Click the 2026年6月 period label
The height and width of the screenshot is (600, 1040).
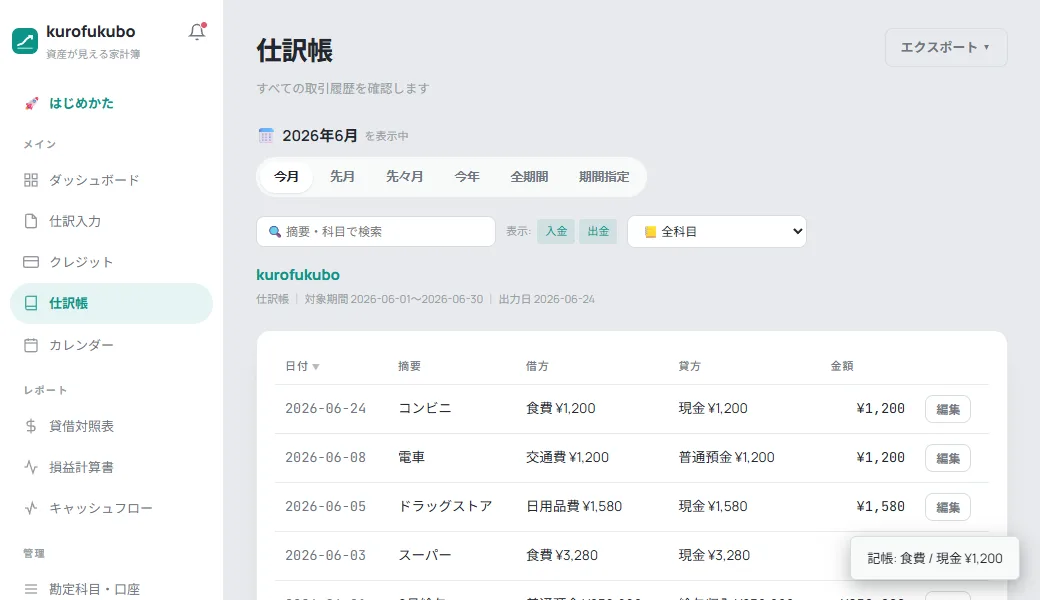pyautogui.click(x=320, y=136)
